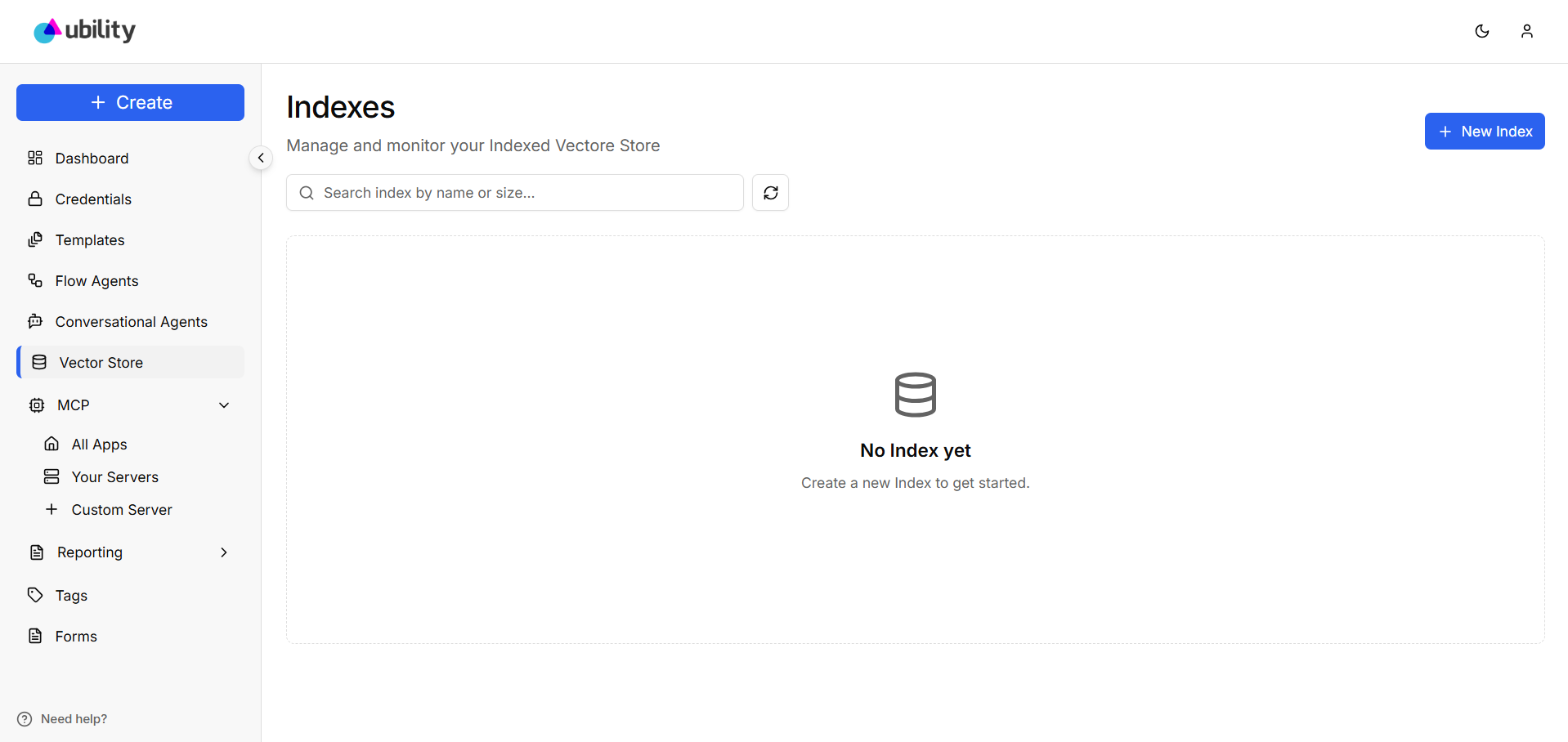Open the Tags menu item

(70, 595)
